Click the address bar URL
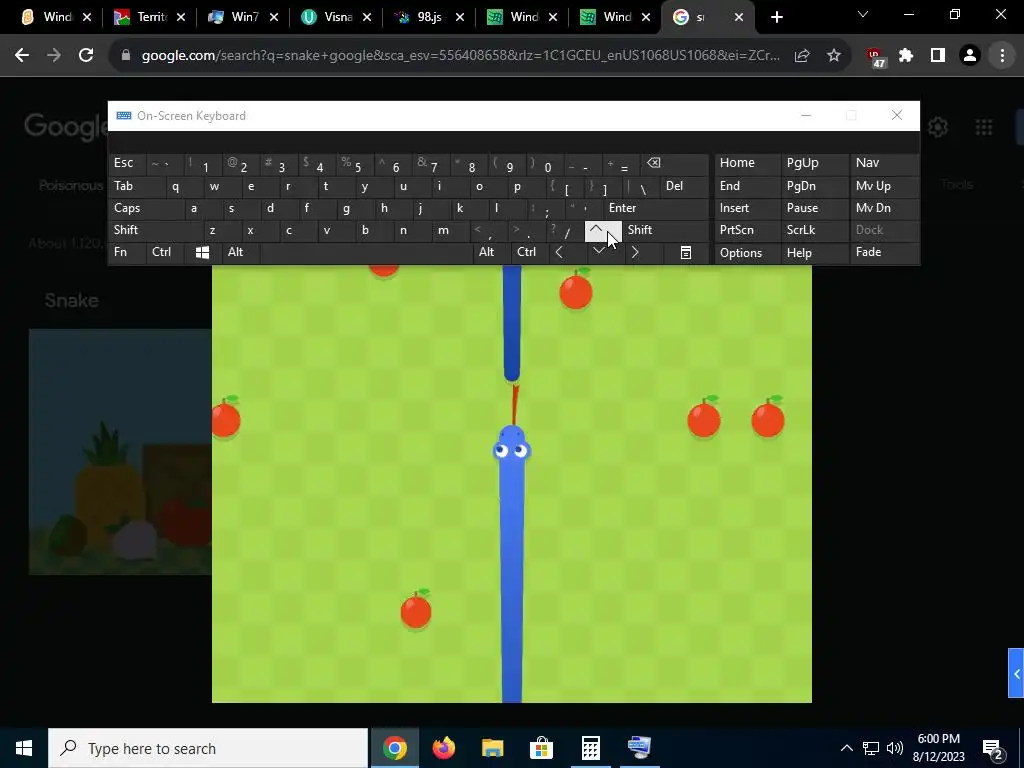The width and height of the screenshot is (1024, 768). (460, 56)
